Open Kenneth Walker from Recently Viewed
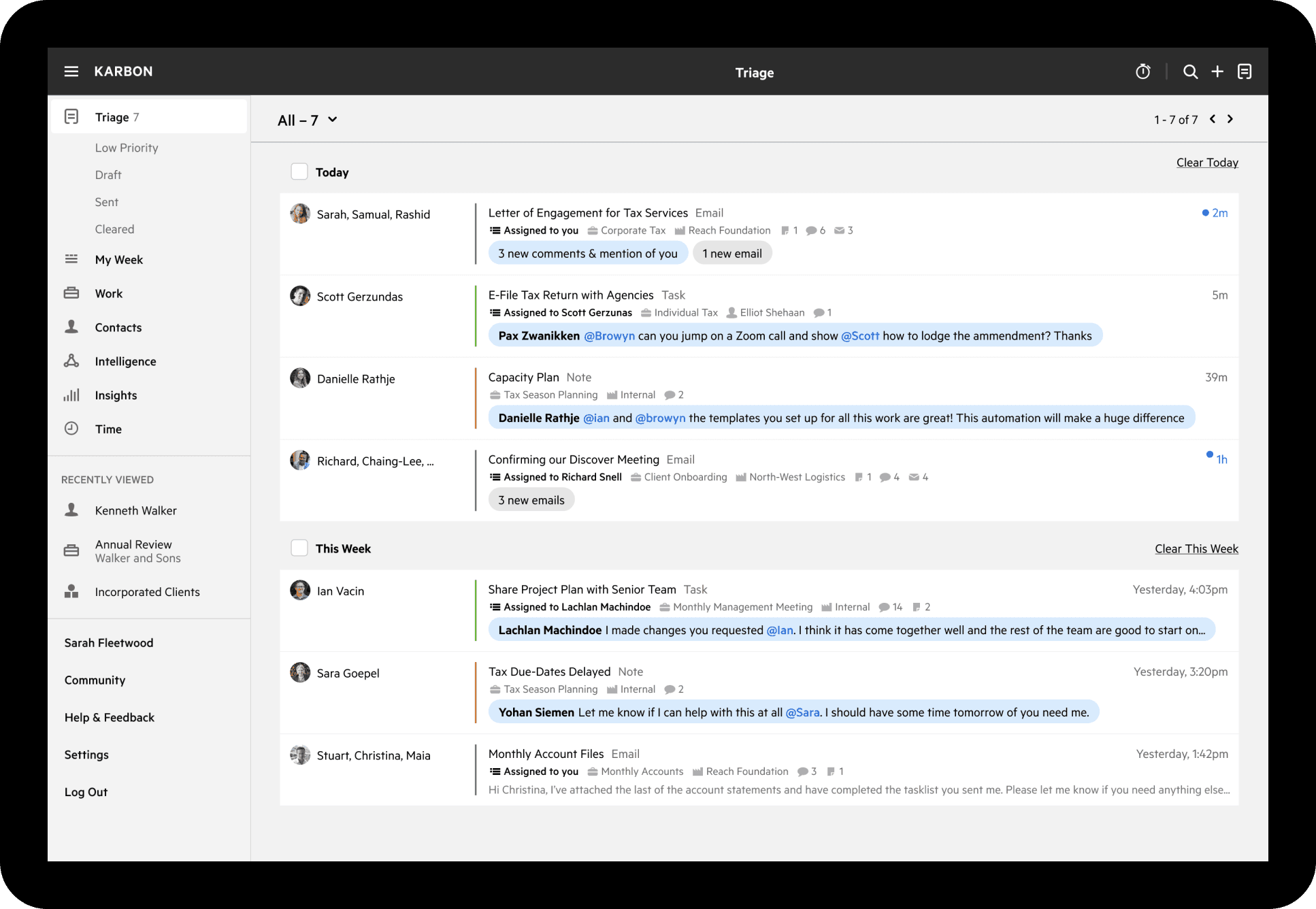The height and width of the screenshot is (909, 1316). point(135,510)
